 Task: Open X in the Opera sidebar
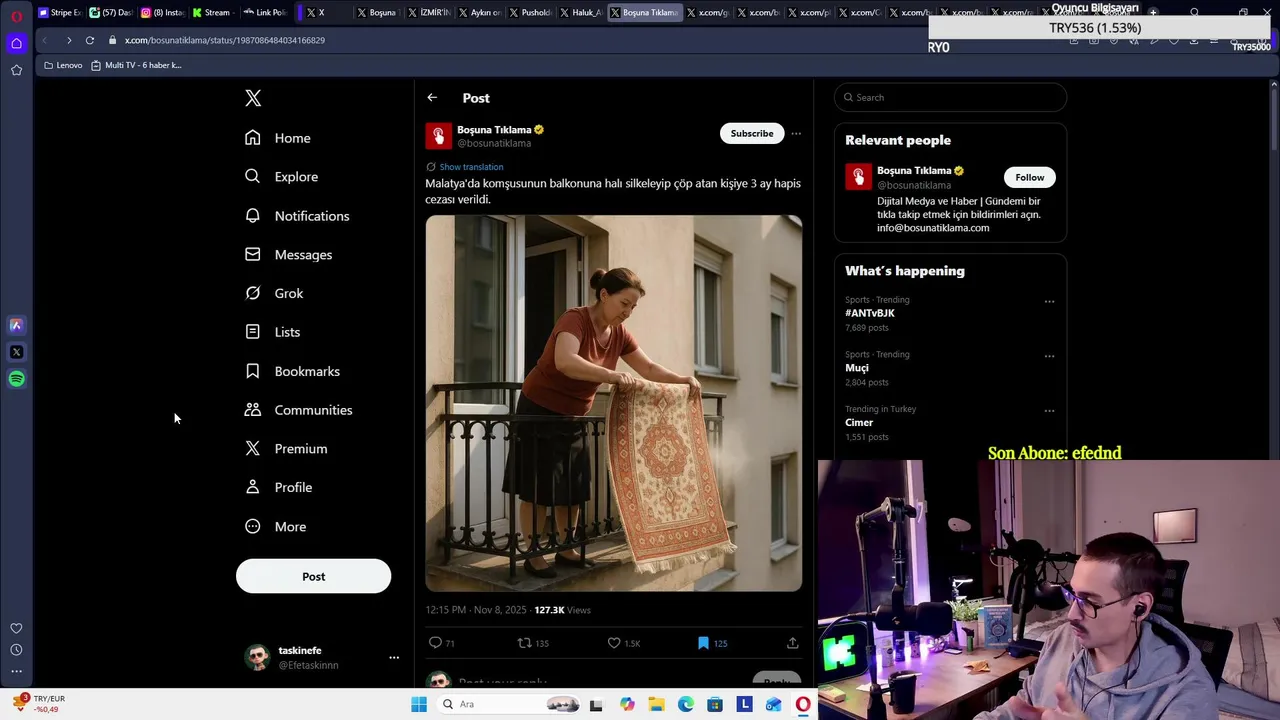pos(16,352)
